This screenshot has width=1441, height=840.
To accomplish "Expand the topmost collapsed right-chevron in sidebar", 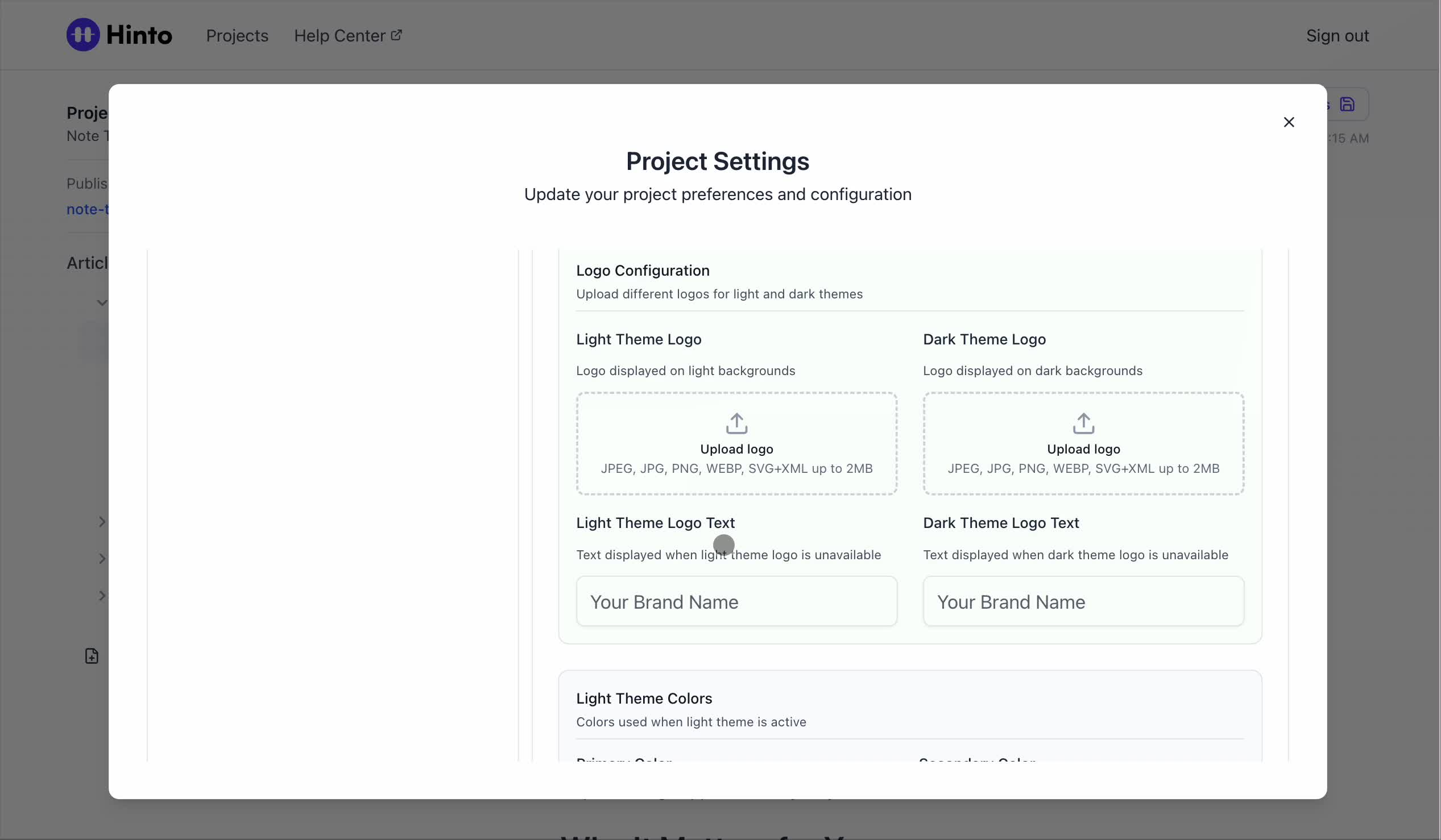I will point(102,522).
